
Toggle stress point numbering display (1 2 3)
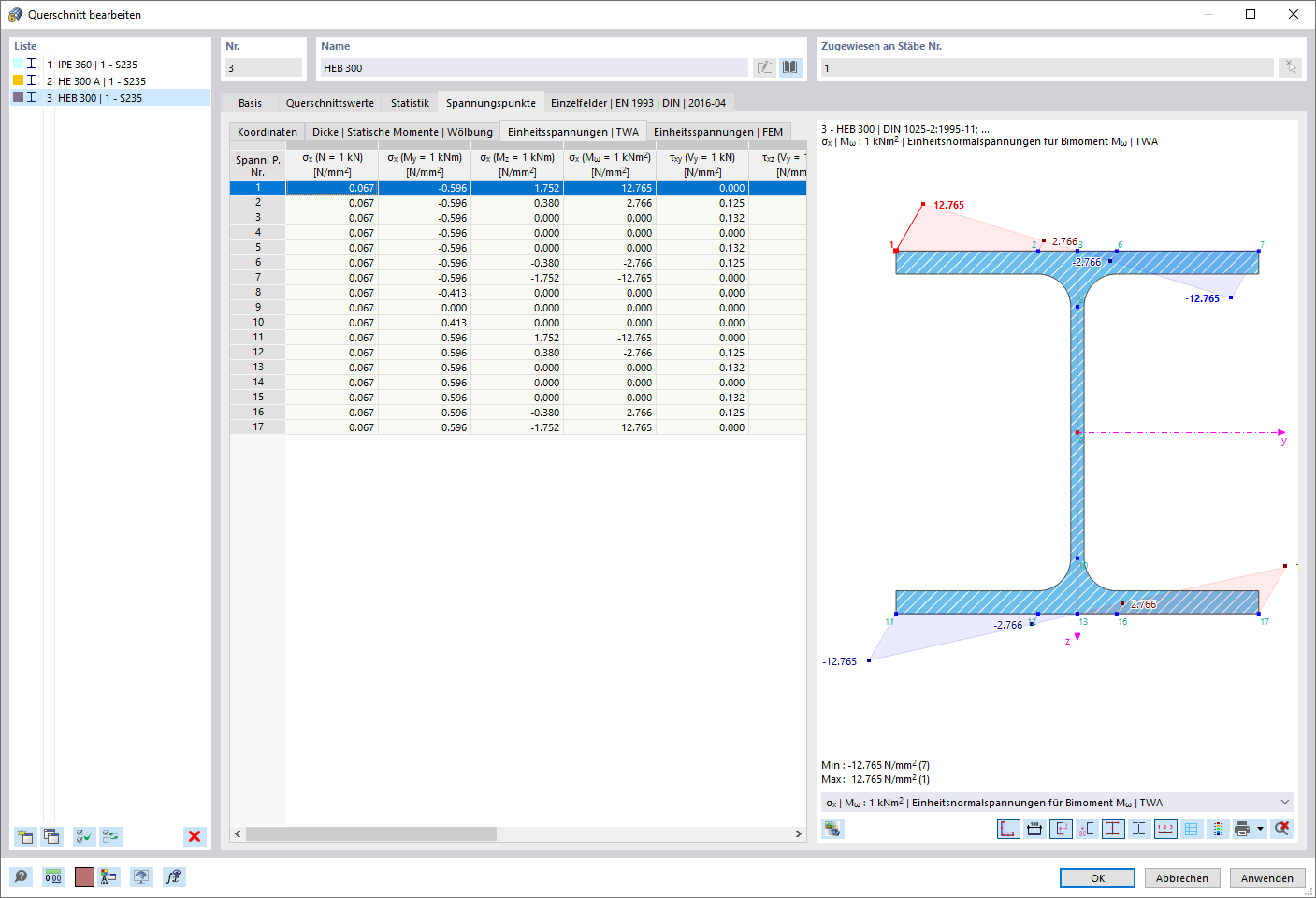tap(1165, 829)
